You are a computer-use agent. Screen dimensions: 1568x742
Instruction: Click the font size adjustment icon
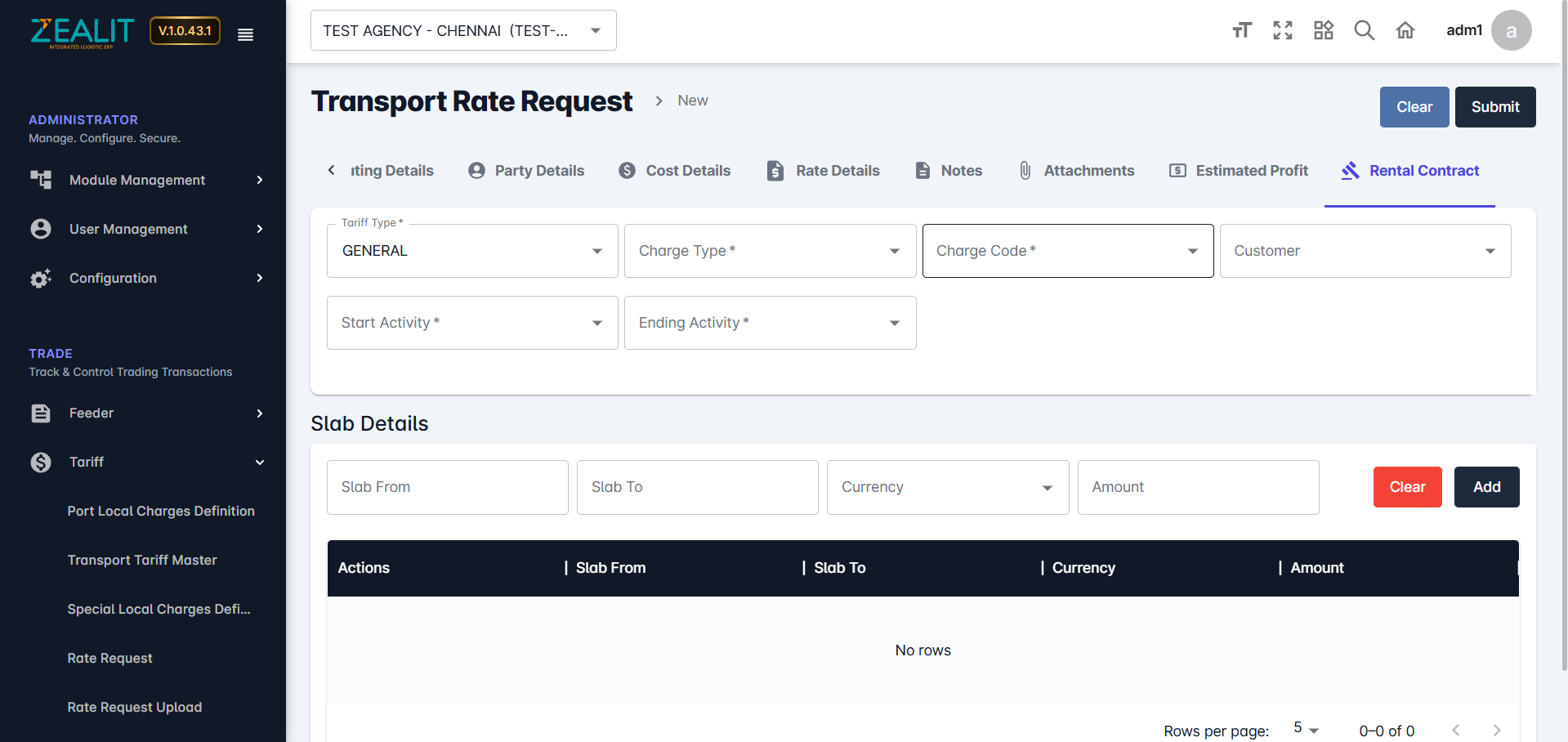(1241, 31)
